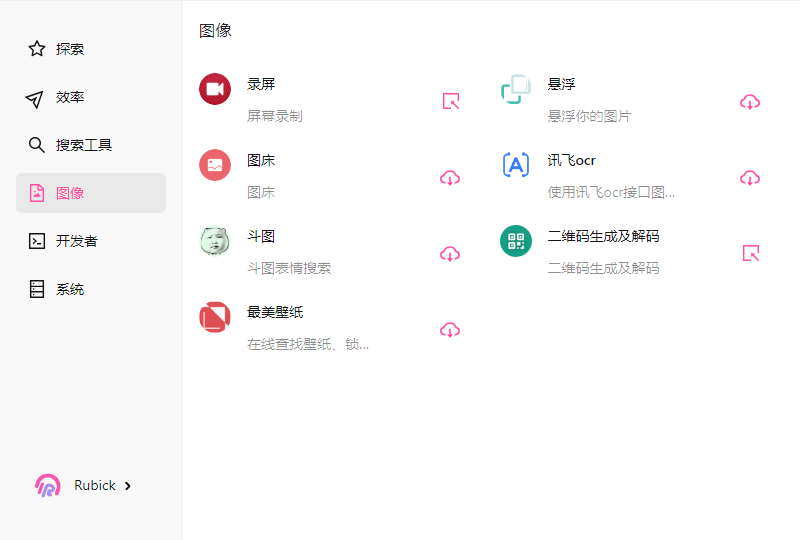Open the installed 录屏 plugin arrow icon
This screenshot has height=540, width=800.
coord(451,101)
